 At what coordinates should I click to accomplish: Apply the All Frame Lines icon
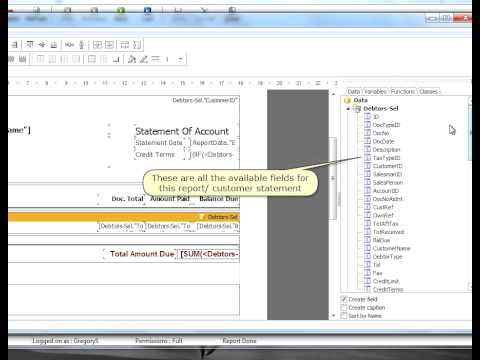point(92,59)
